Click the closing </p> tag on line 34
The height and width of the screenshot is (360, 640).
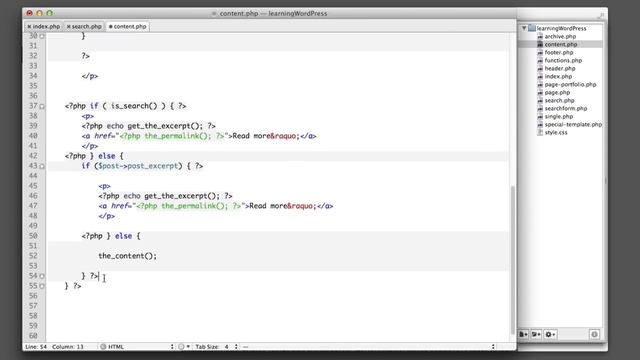(90, 76)
